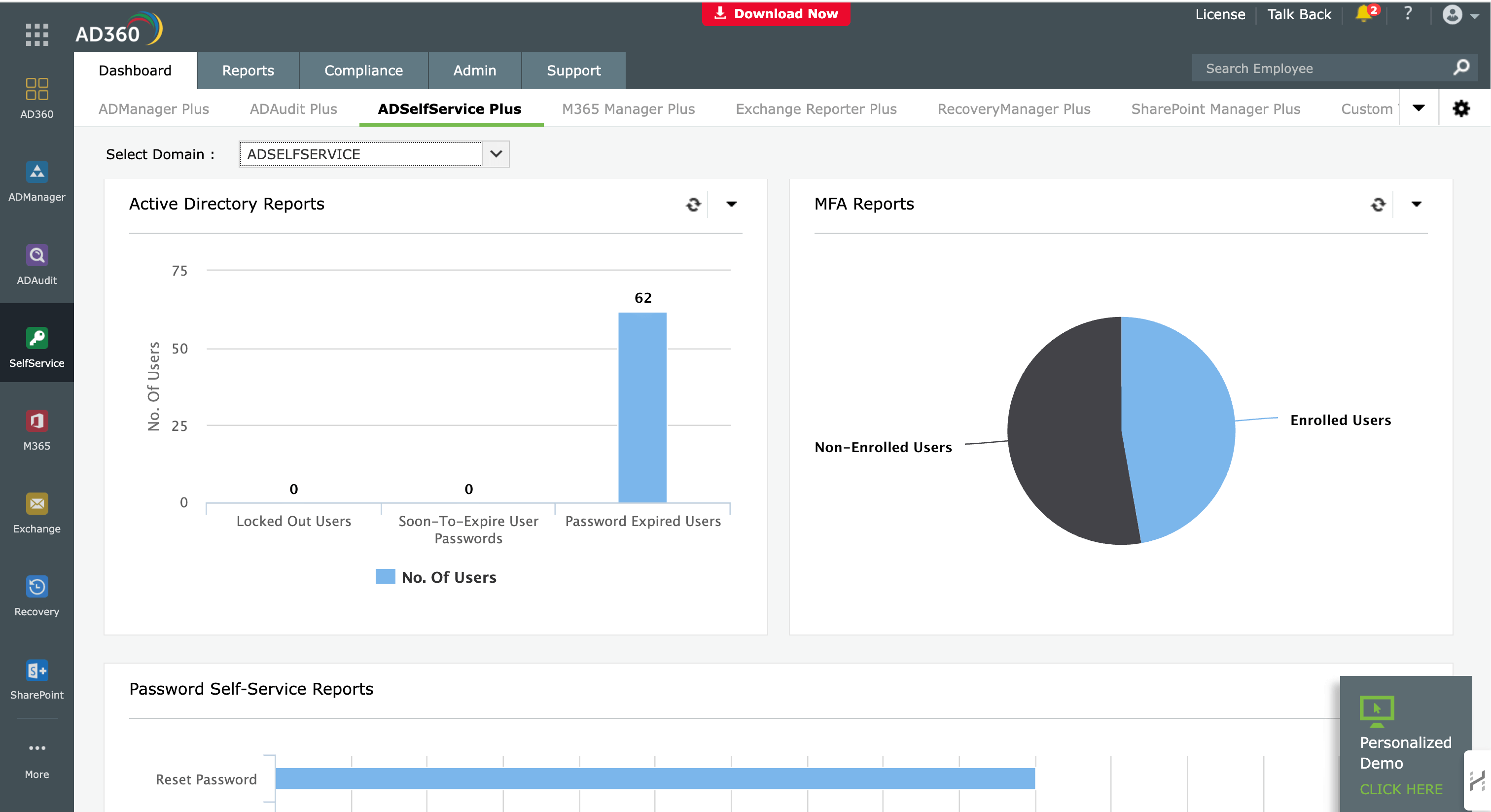1491x812 pixels.
Task: Refresh the Active Directory Reports widget
Action: [x=693, y=204]
